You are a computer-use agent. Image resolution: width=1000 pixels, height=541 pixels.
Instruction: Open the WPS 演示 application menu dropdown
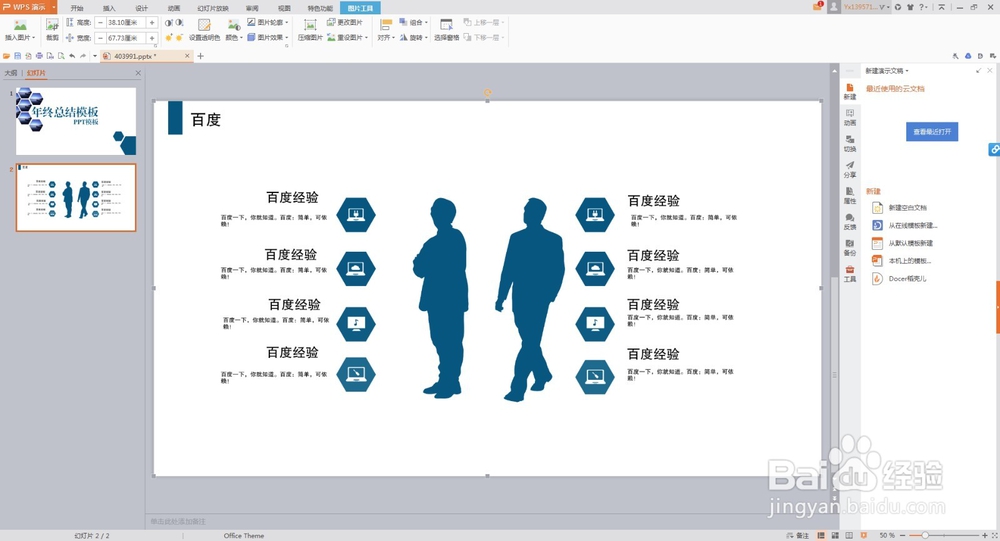[x=54, y=7]
